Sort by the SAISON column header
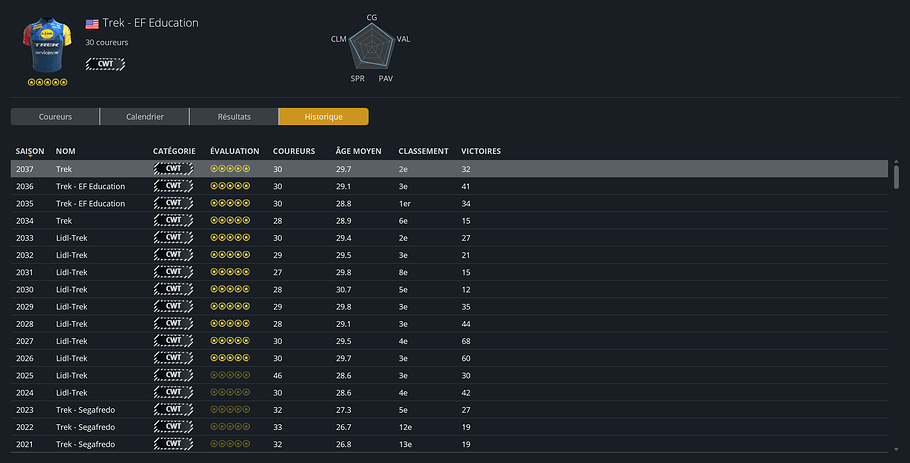The width and height of the screenshot is (910, 463). click(30, 151)
